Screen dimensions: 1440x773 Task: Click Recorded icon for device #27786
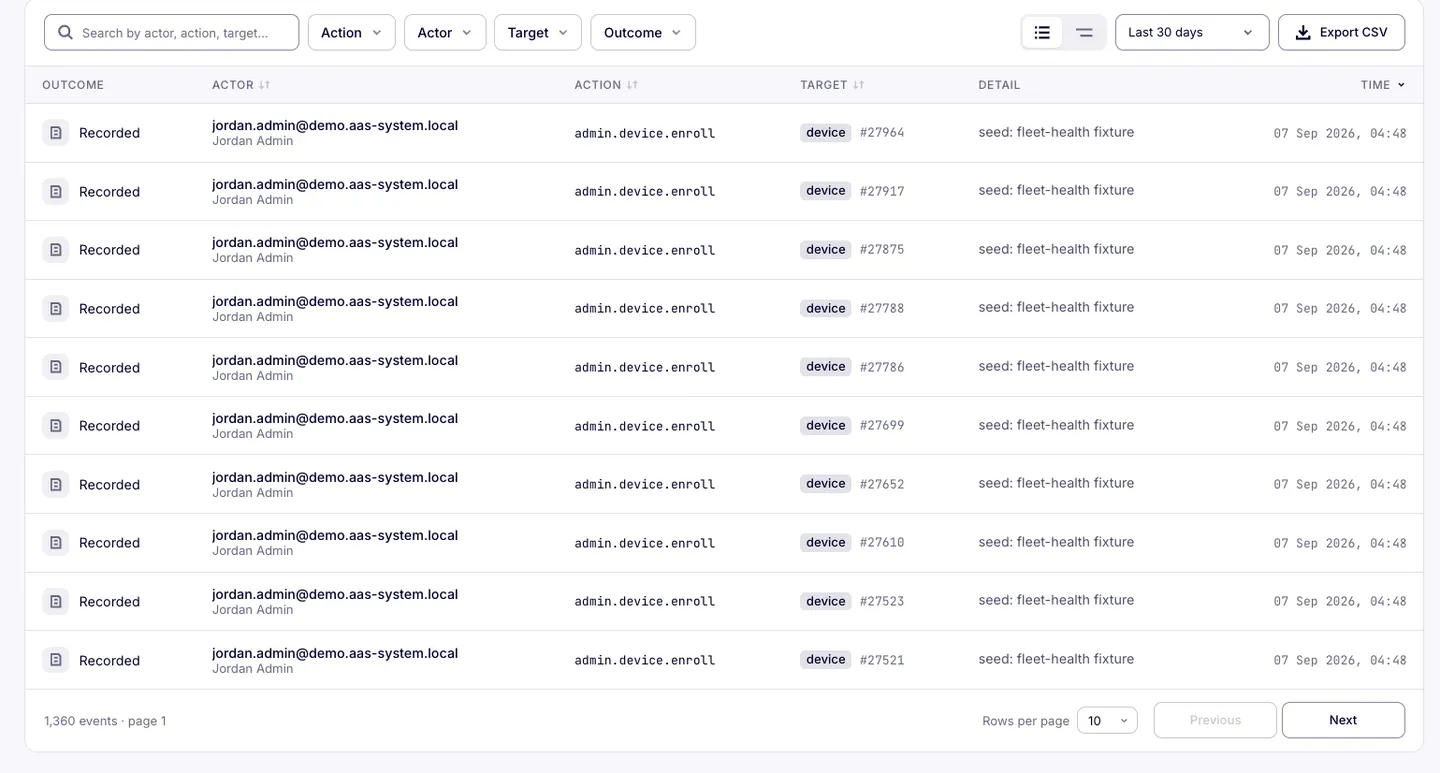click(56, 367)
